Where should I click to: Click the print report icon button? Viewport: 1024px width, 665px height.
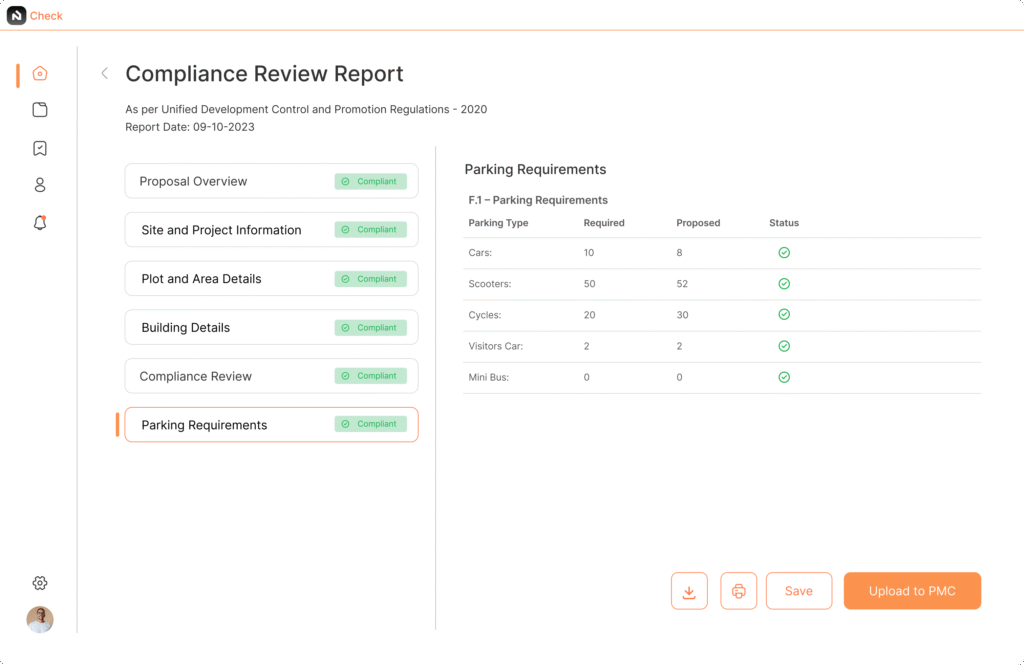point(739,591)
